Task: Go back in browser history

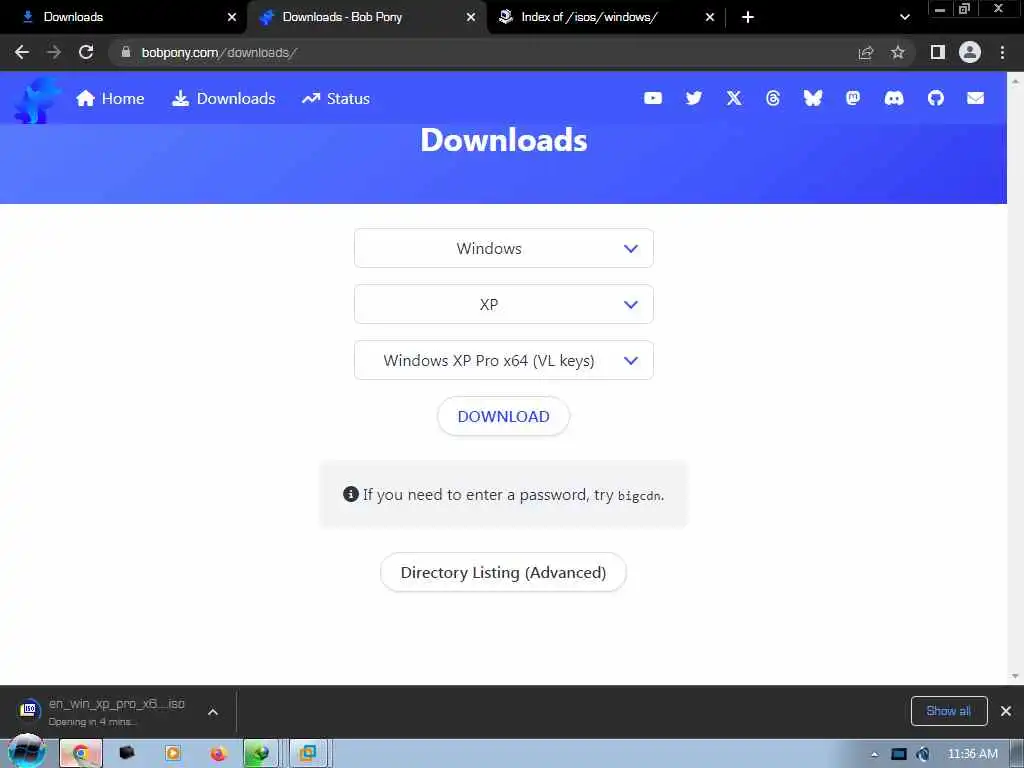Action: tap(22, 52)
